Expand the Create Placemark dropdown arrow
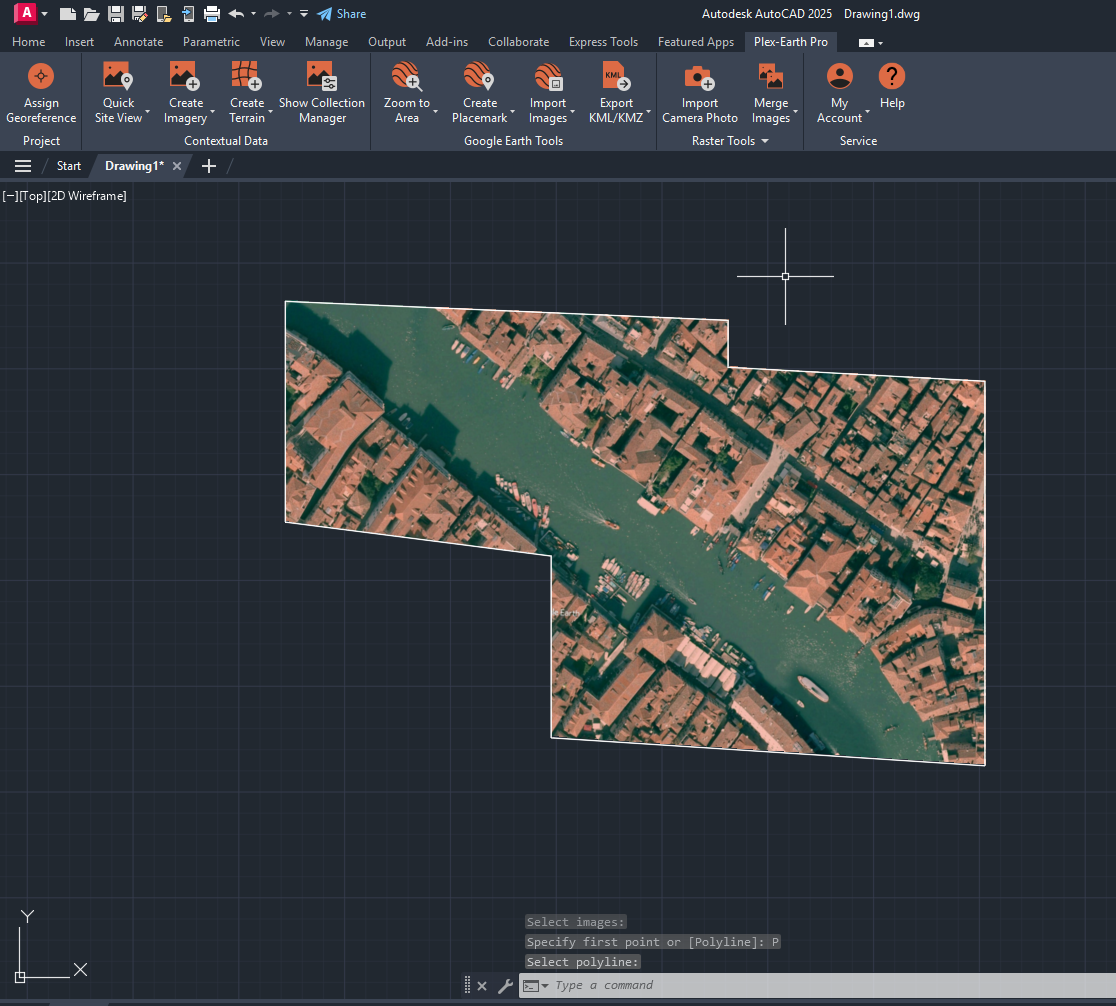This screenshot has height=1006, width=1116. click(512, 112)
